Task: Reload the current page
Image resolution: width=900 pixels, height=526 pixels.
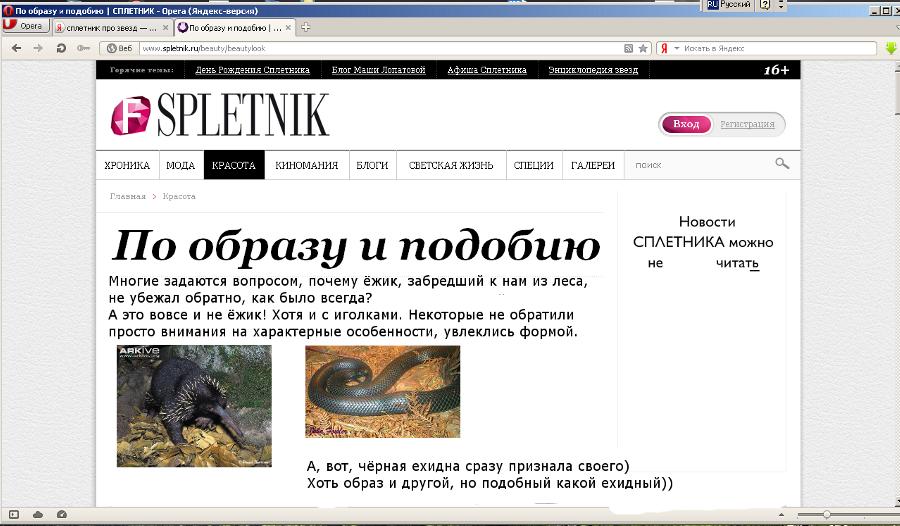Action: click(x=60, y=48)
